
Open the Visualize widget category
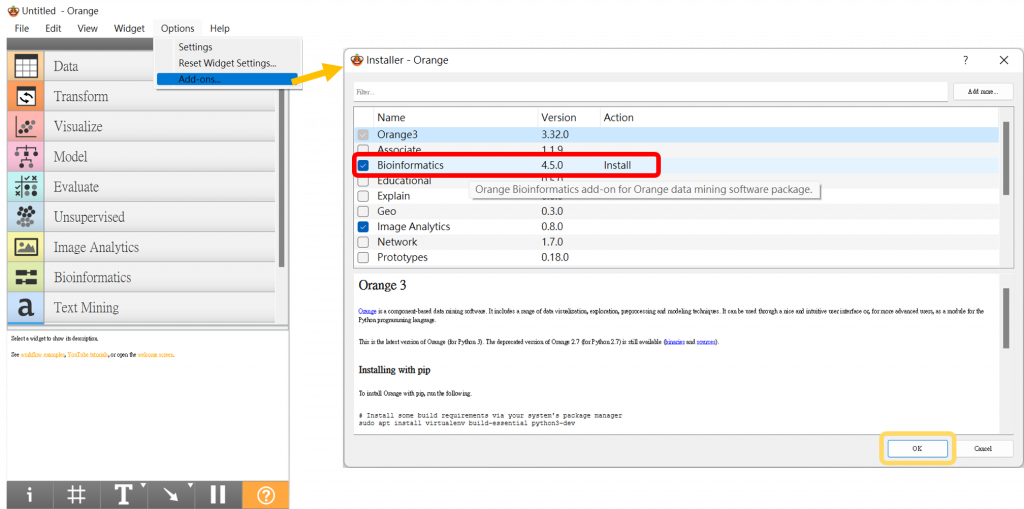coord(141,126)
